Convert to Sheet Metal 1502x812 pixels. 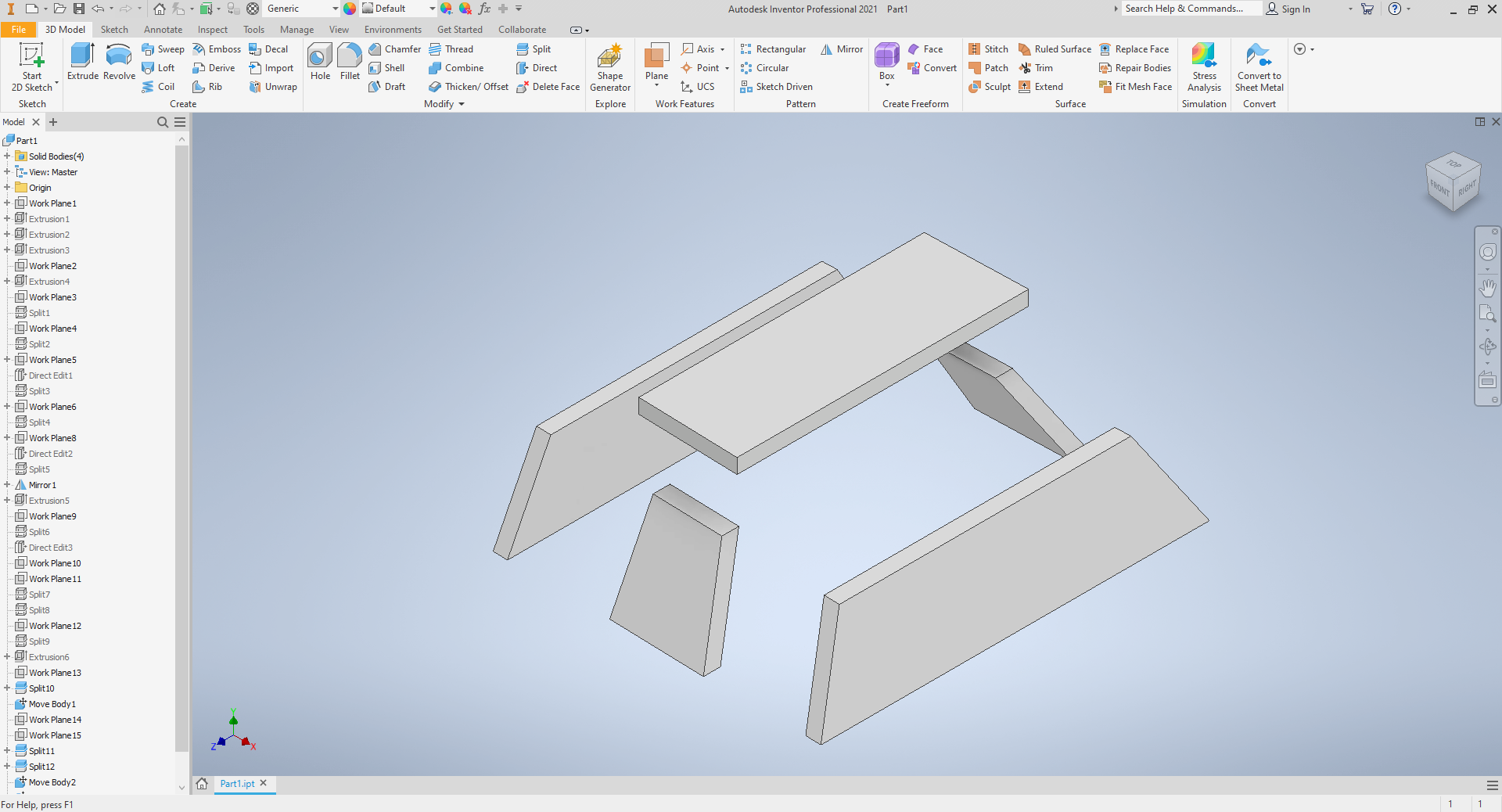(x=1259, y=67)
